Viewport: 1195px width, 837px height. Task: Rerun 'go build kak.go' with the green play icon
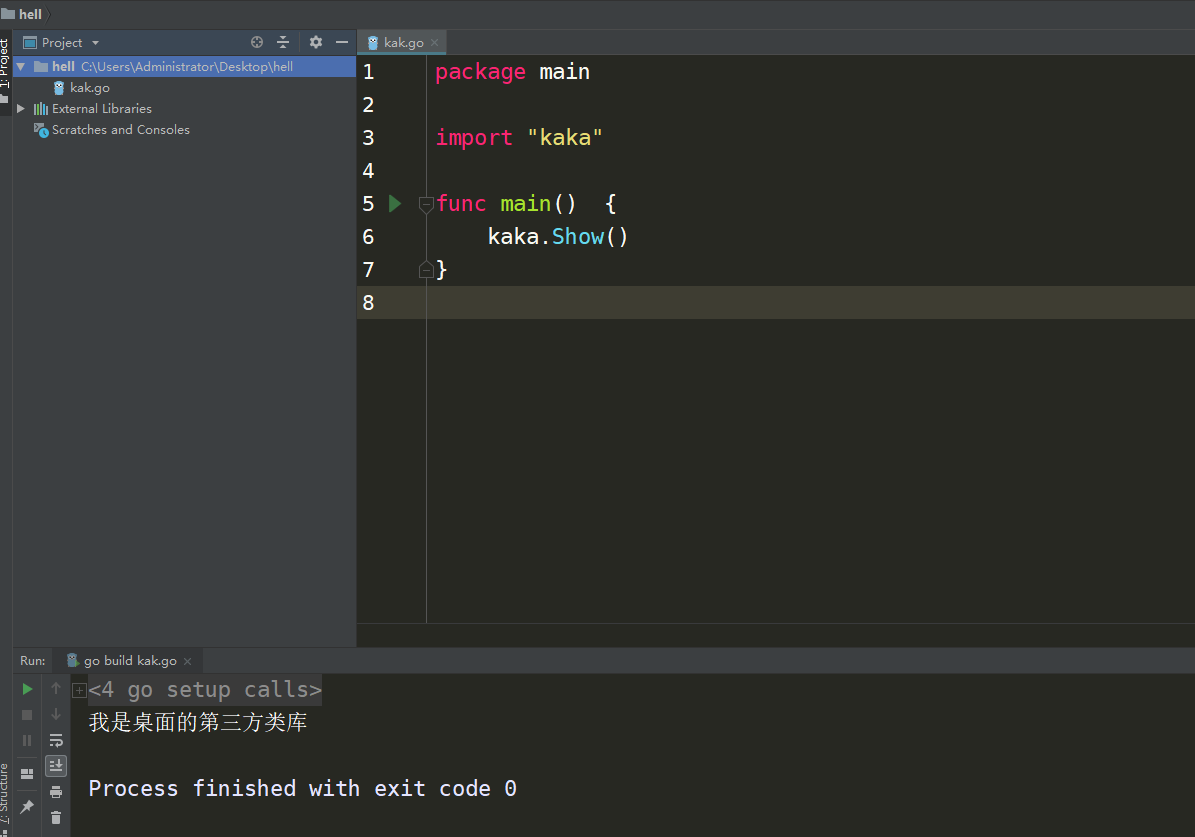pos(27,689)
